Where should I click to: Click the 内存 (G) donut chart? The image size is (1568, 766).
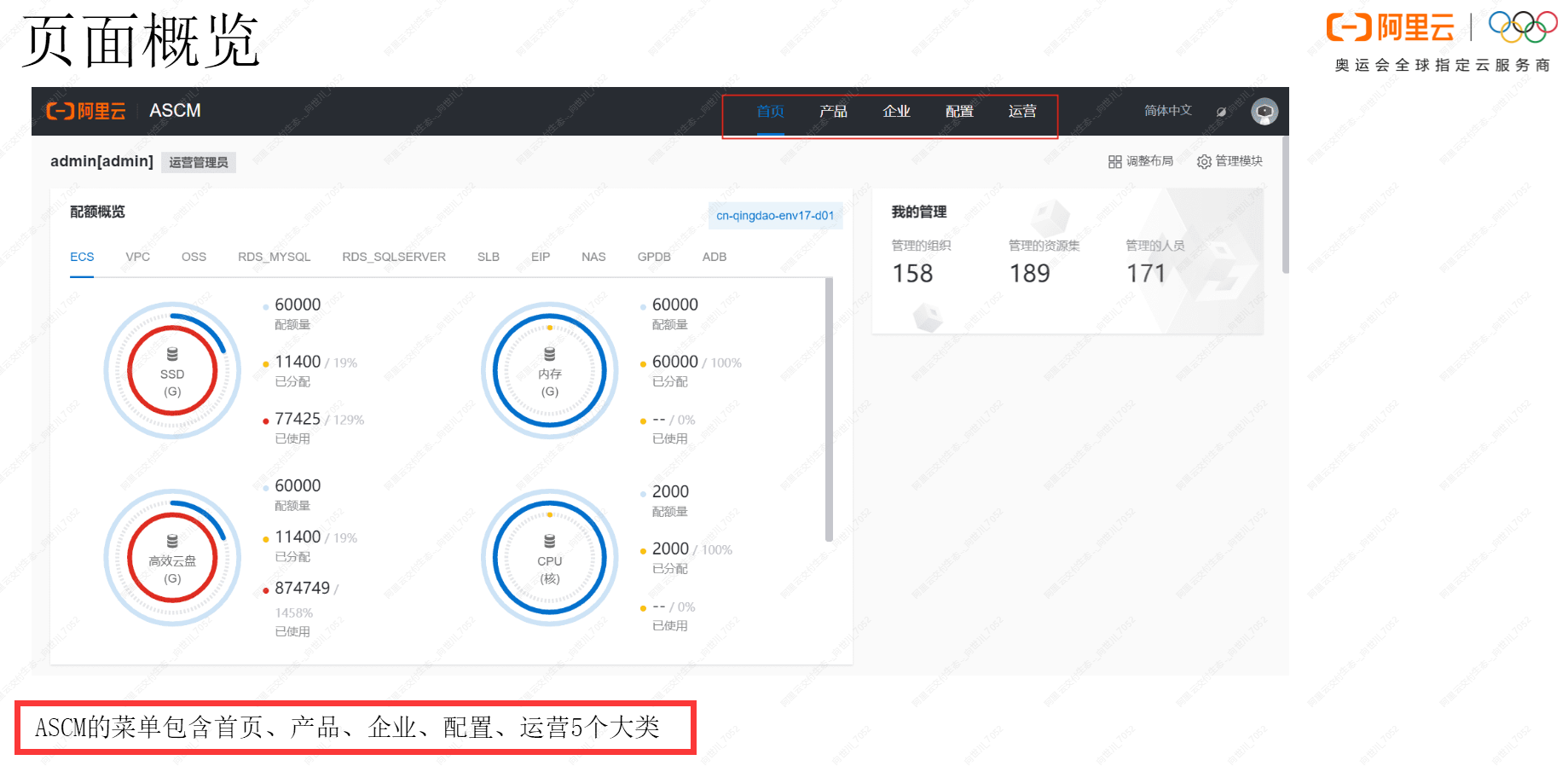pyautogui.click(x=550, y=370)
